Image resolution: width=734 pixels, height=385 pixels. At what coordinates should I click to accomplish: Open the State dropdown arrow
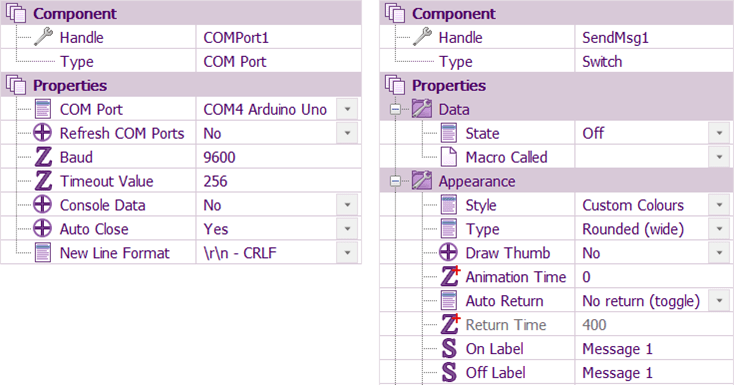(x=719, y=133)
